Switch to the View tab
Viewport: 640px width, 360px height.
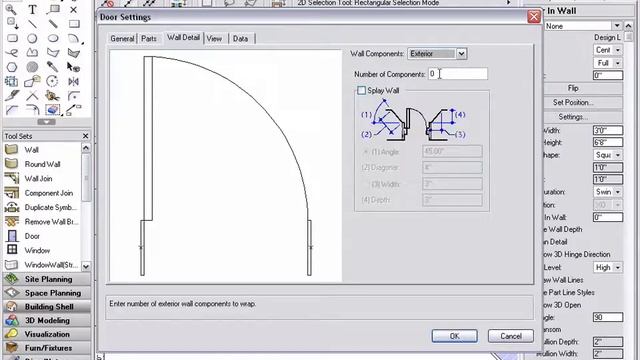tap(214, 38)
